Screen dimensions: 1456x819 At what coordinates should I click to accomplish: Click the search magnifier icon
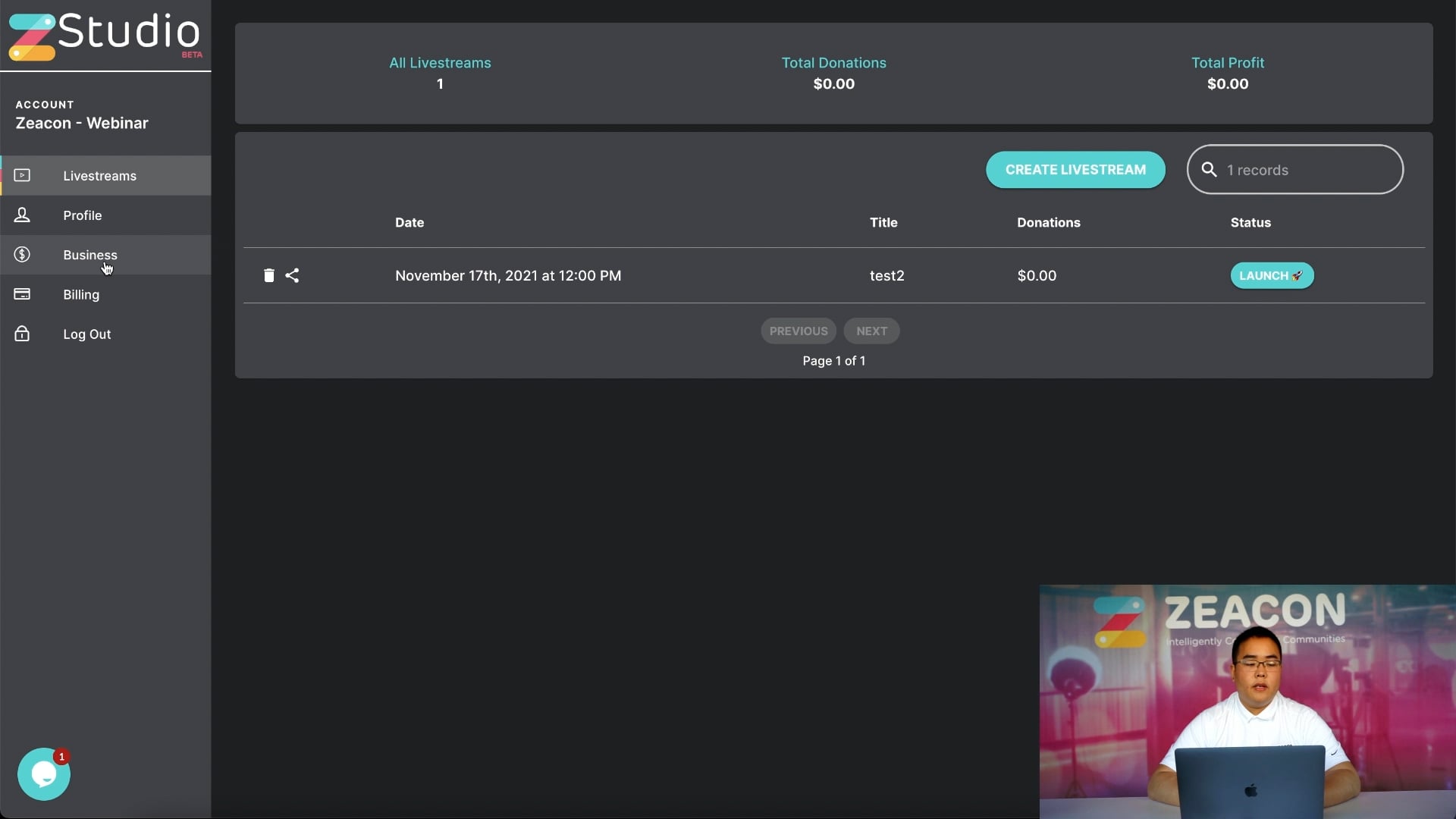coord(1209,170)
